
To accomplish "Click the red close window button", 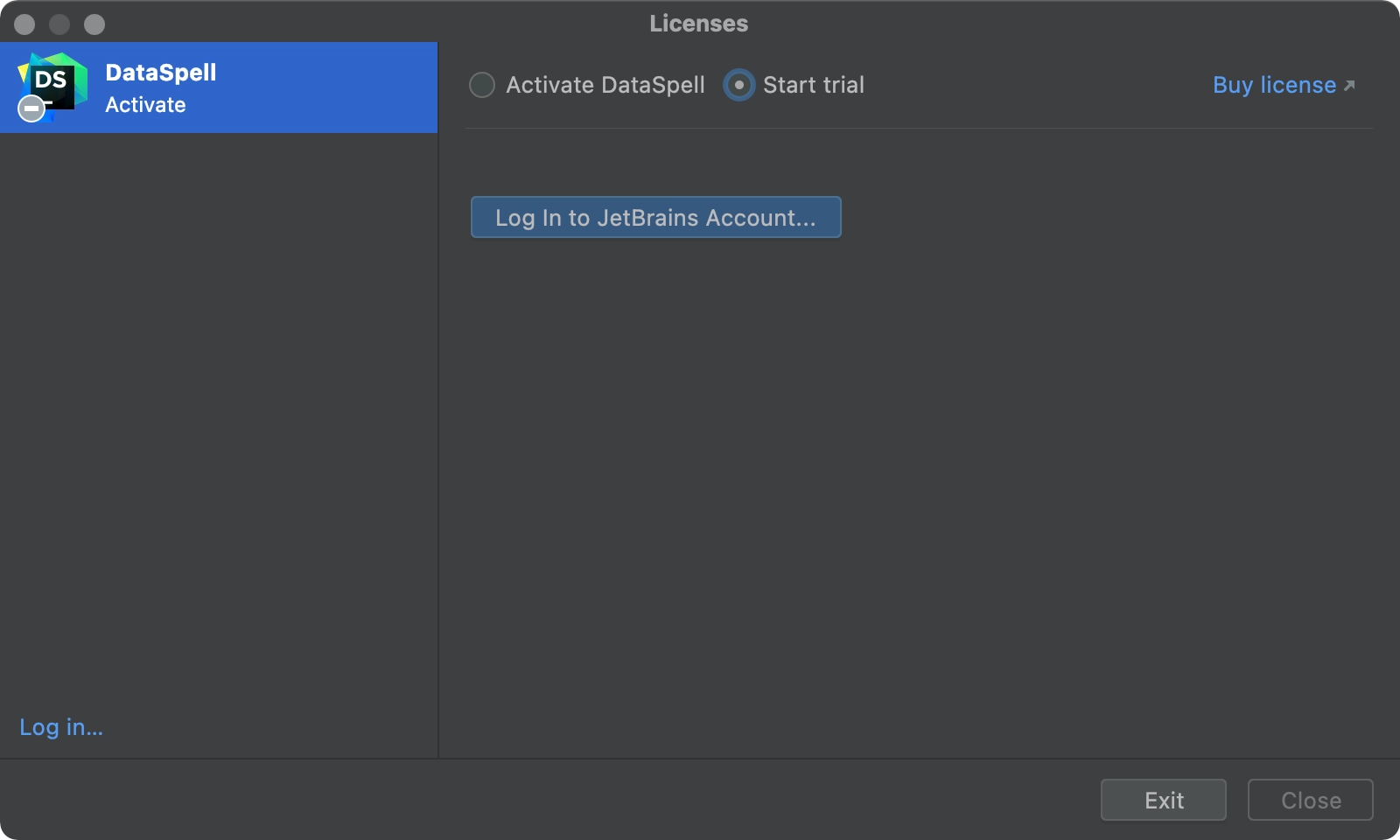I will (24, 24).
